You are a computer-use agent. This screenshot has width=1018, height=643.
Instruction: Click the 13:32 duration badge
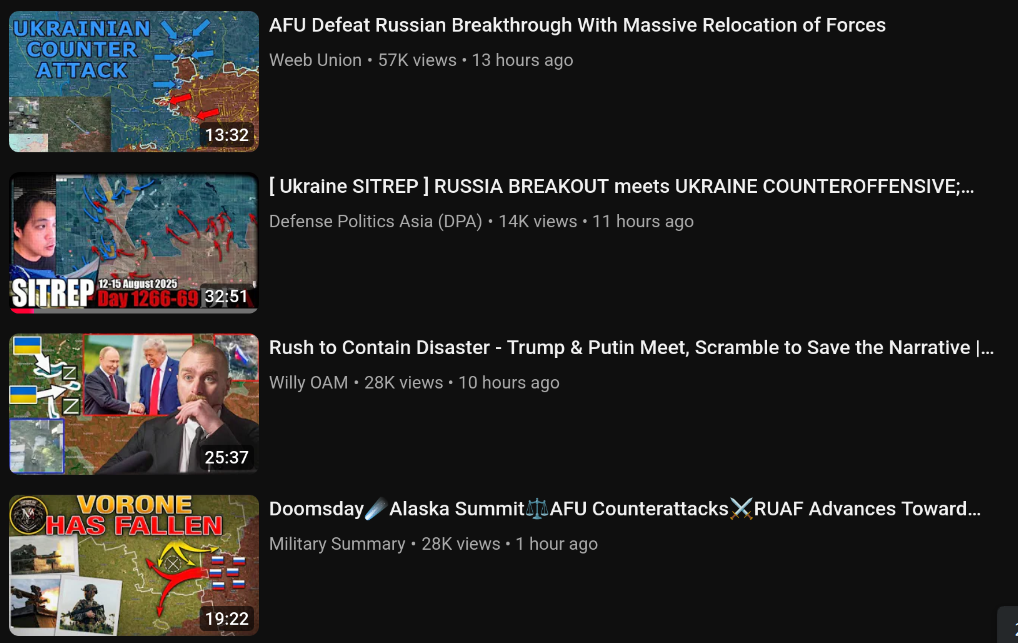pos(227,135)
